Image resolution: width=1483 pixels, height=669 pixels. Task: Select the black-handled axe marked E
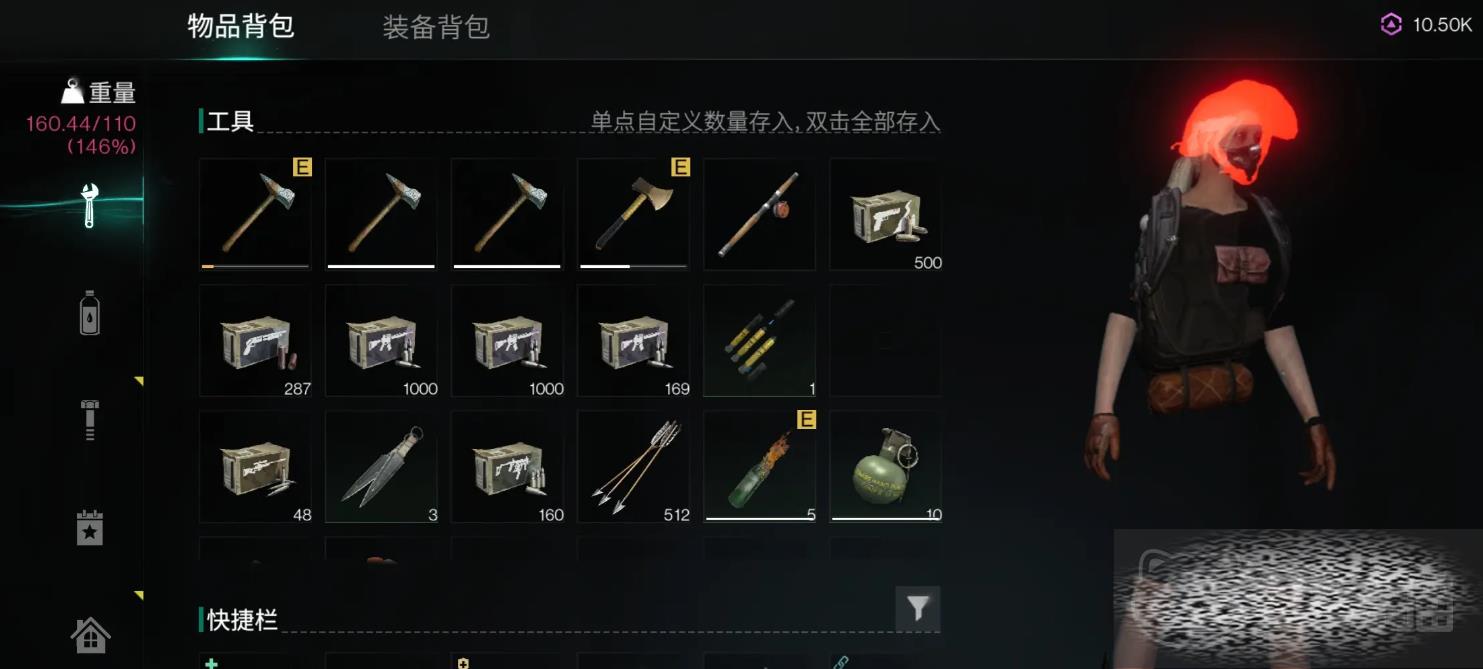pyautogui.click(x=633, y=214)
